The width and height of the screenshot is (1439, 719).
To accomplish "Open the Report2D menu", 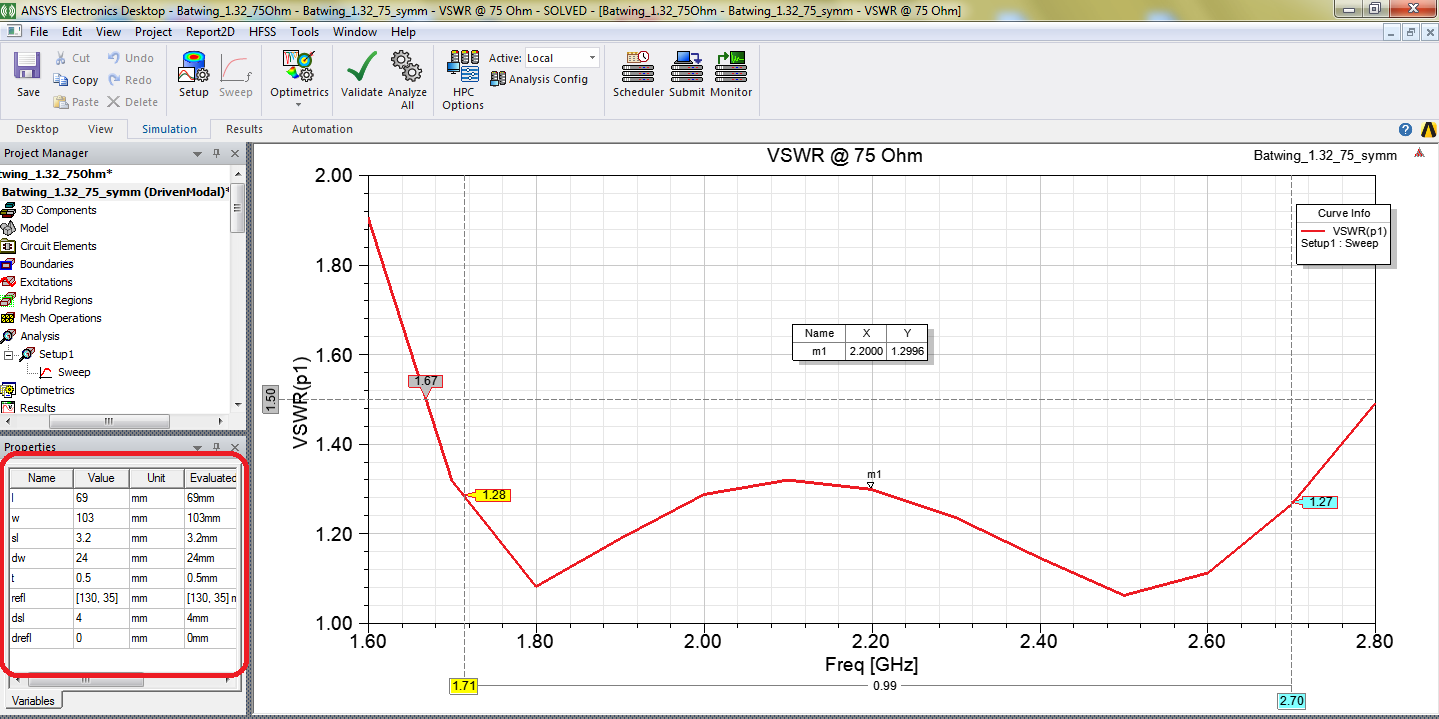I will tap(210, 32).
